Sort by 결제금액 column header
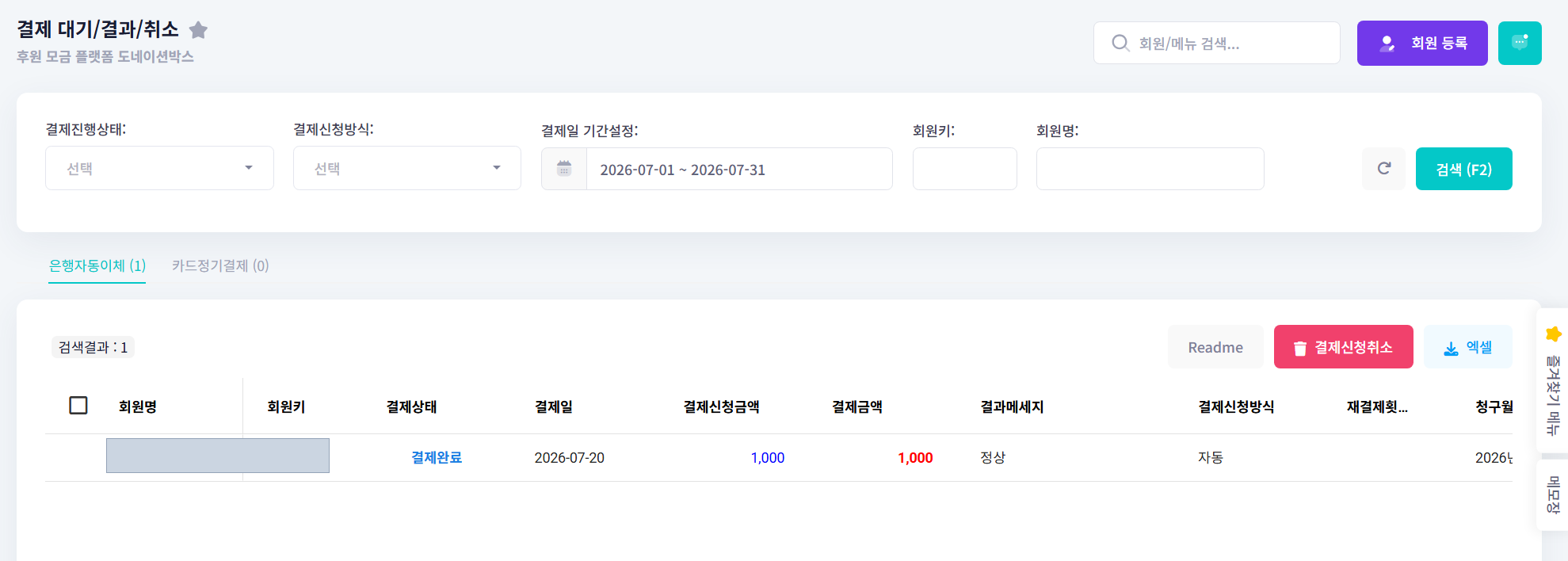1568x561 pixels. point(856,406)
